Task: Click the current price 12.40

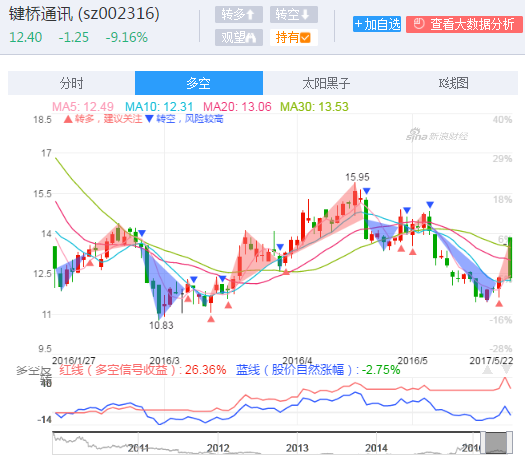Action: 26,37
